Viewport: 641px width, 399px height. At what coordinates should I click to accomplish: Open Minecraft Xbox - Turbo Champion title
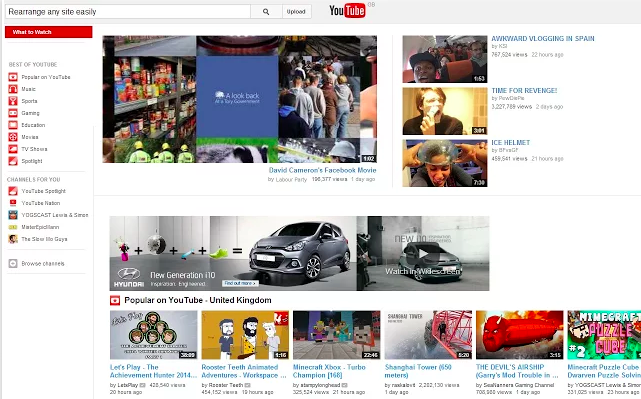point(329,371)
